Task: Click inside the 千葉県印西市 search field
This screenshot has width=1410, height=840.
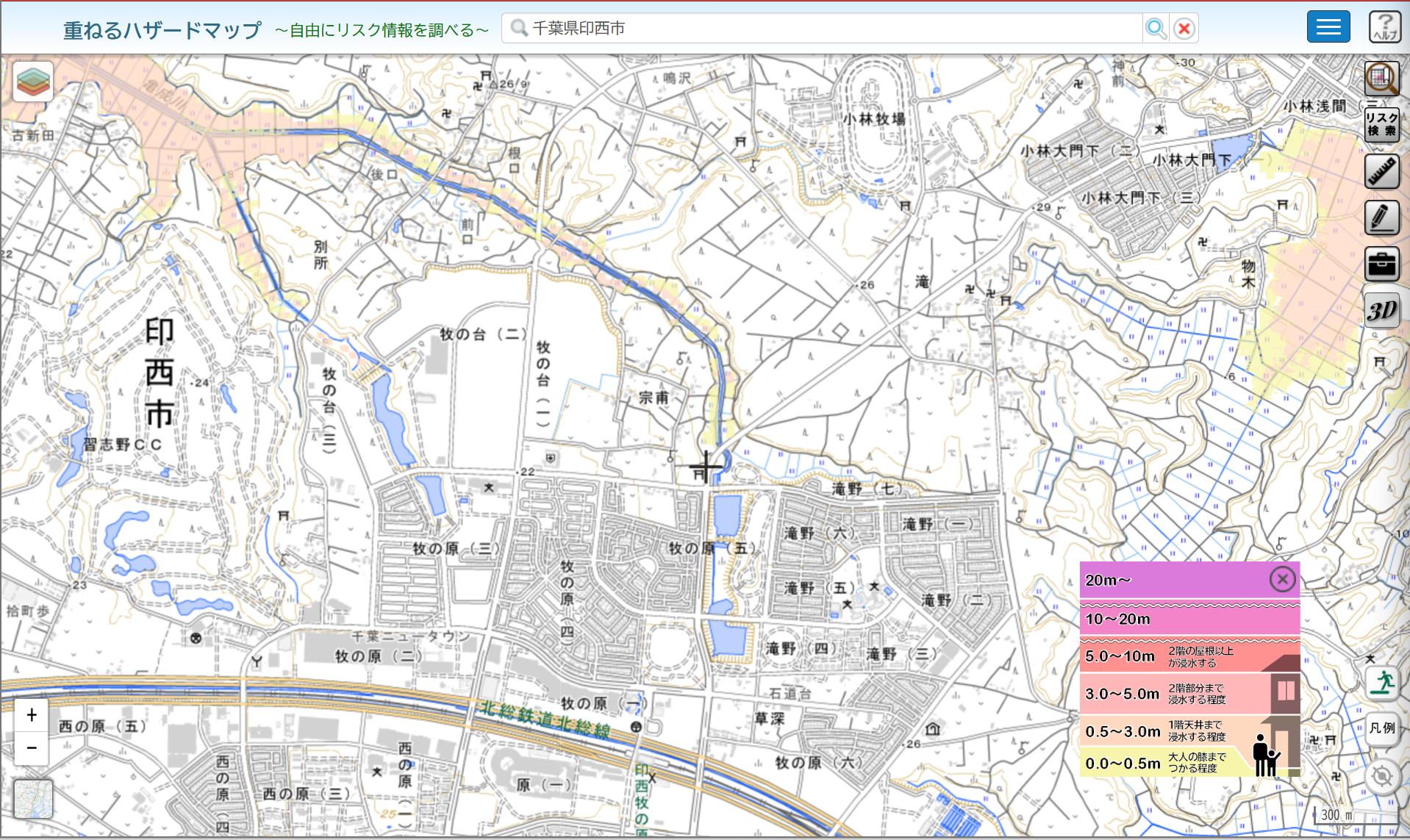Action: [x=809, y=28]
